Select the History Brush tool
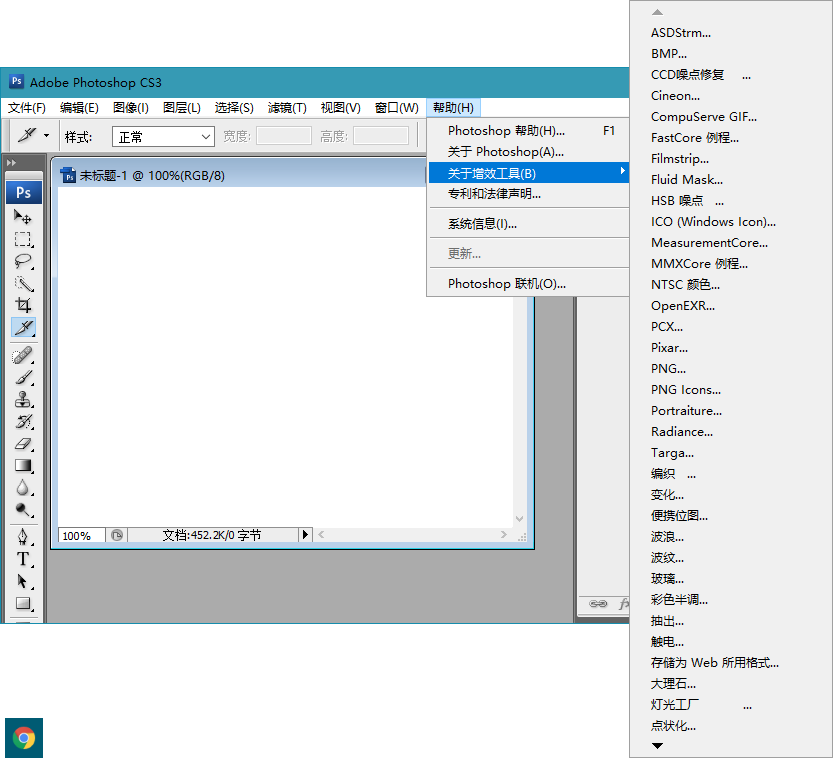 [22, 422]
